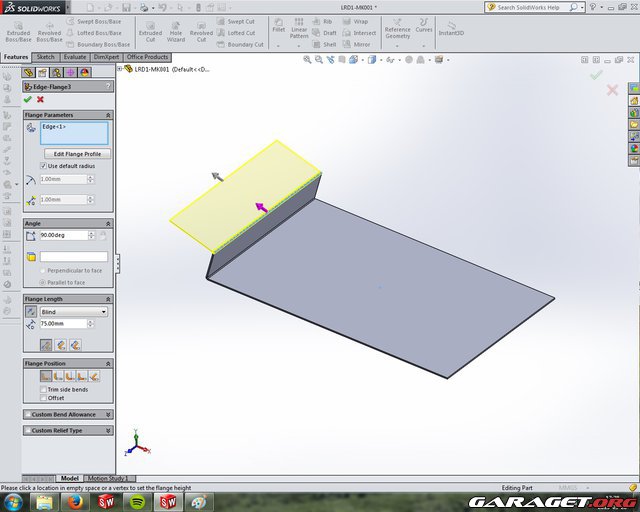Open the Reference Geometry tool
Image resolution: width=640 pixels, height=512 pixels.
pos(397,30)
